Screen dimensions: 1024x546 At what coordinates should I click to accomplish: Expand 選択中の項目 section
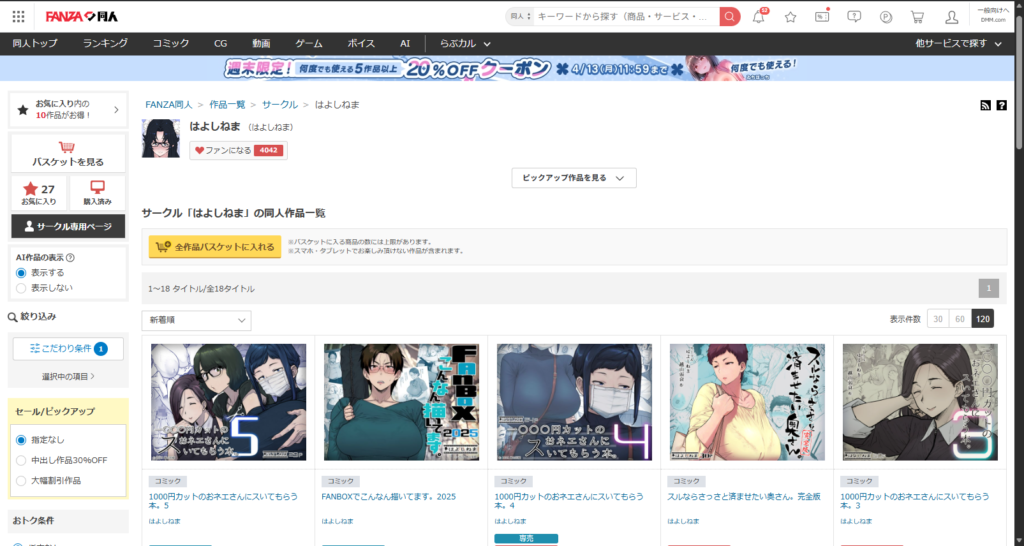pyautogui.click(x=68, y=376)
